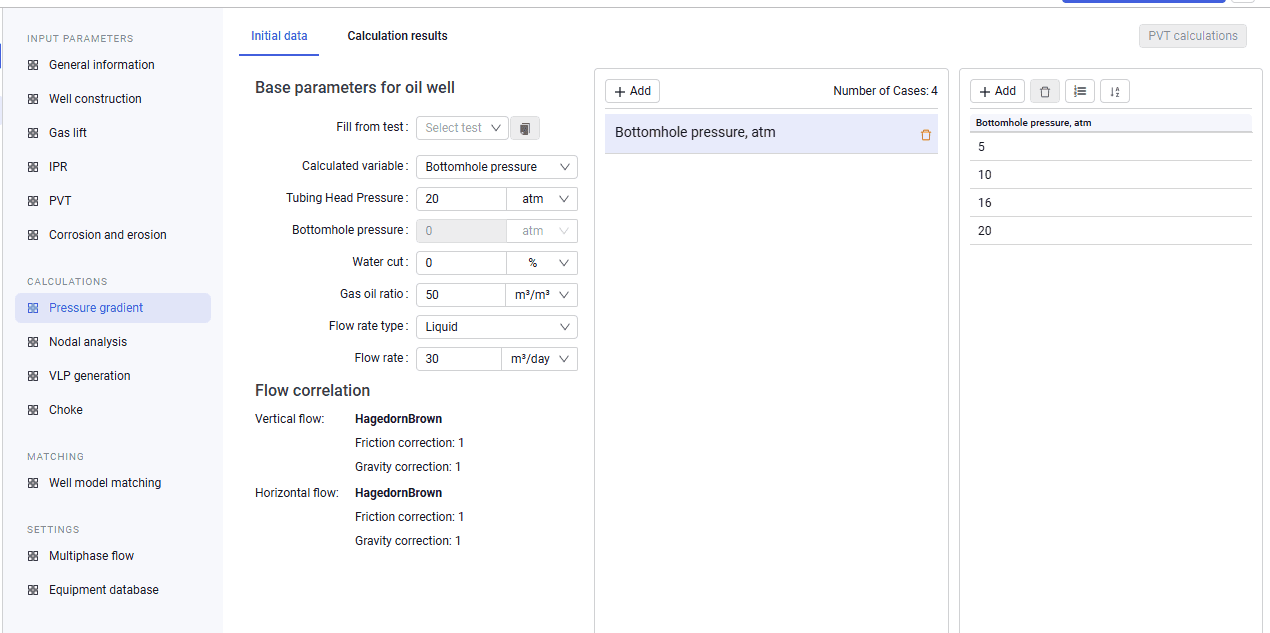Click the grid icon next to IPR
This screenshot has height=633, width=1270.
click(33, 167)
